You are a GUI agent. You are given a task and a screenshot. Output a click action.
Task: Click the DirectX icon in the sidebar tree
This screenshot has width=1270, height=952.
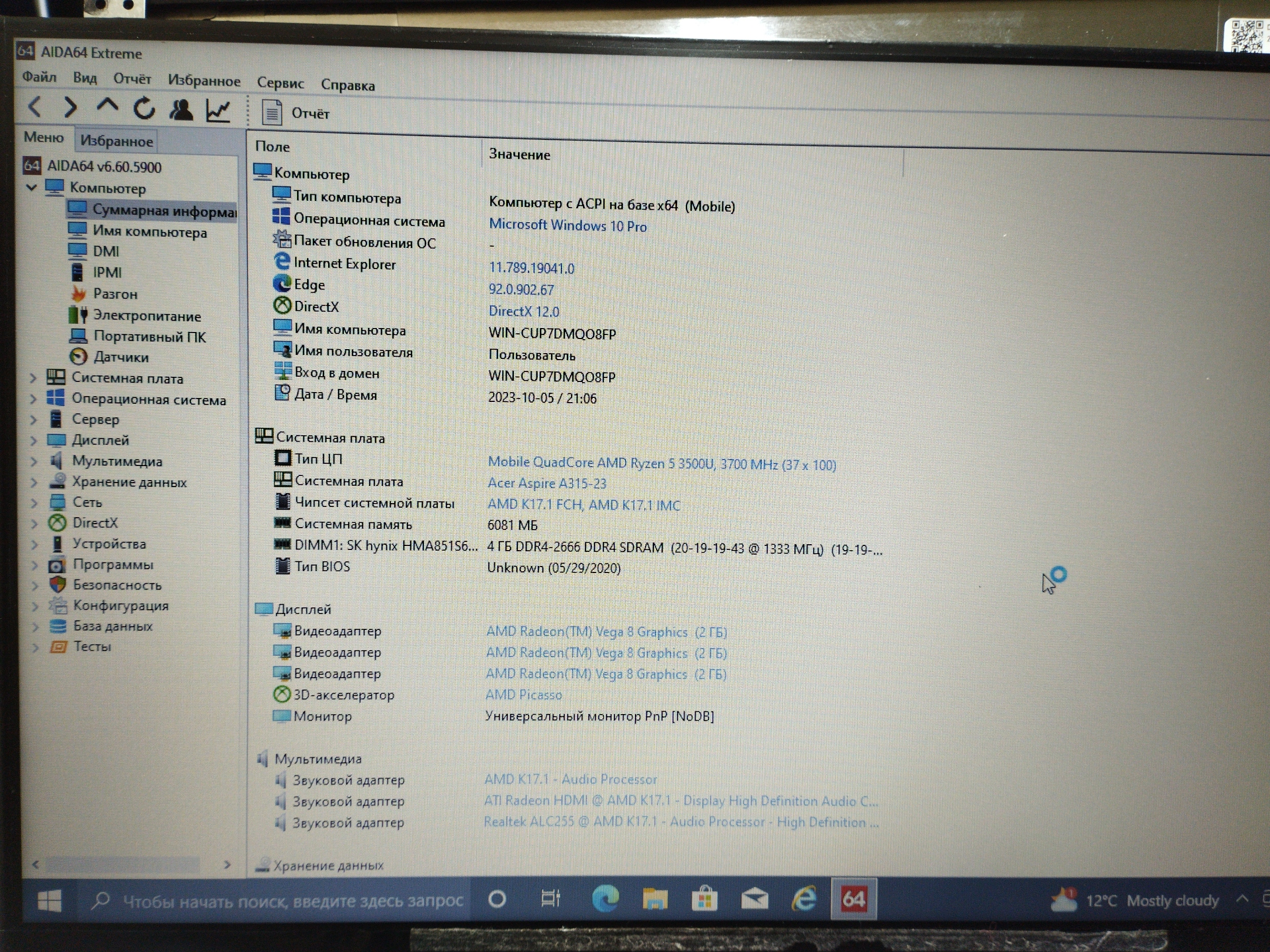click(x=58, y=523)
